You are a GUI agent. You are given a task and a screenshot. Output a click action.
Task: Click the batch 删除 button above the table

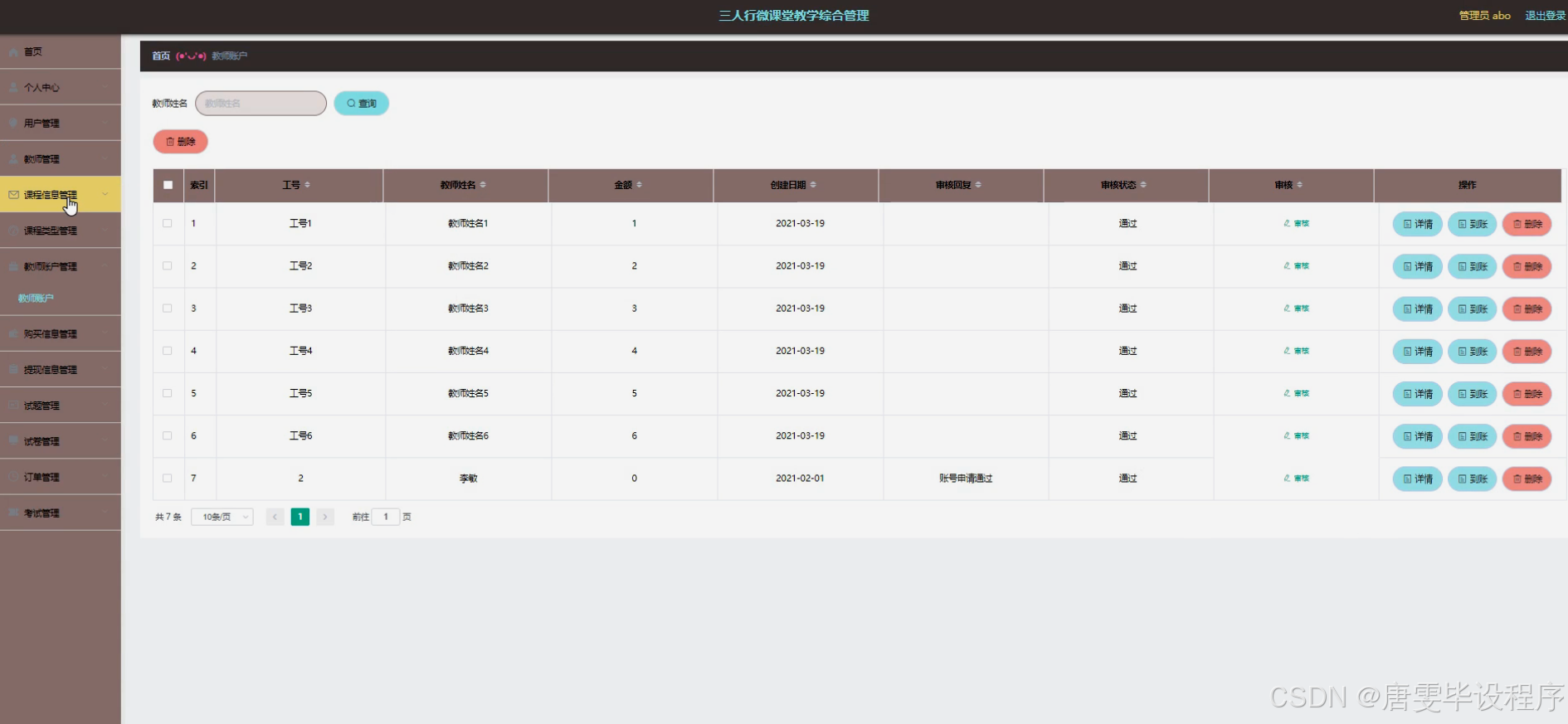click(180, 142)
